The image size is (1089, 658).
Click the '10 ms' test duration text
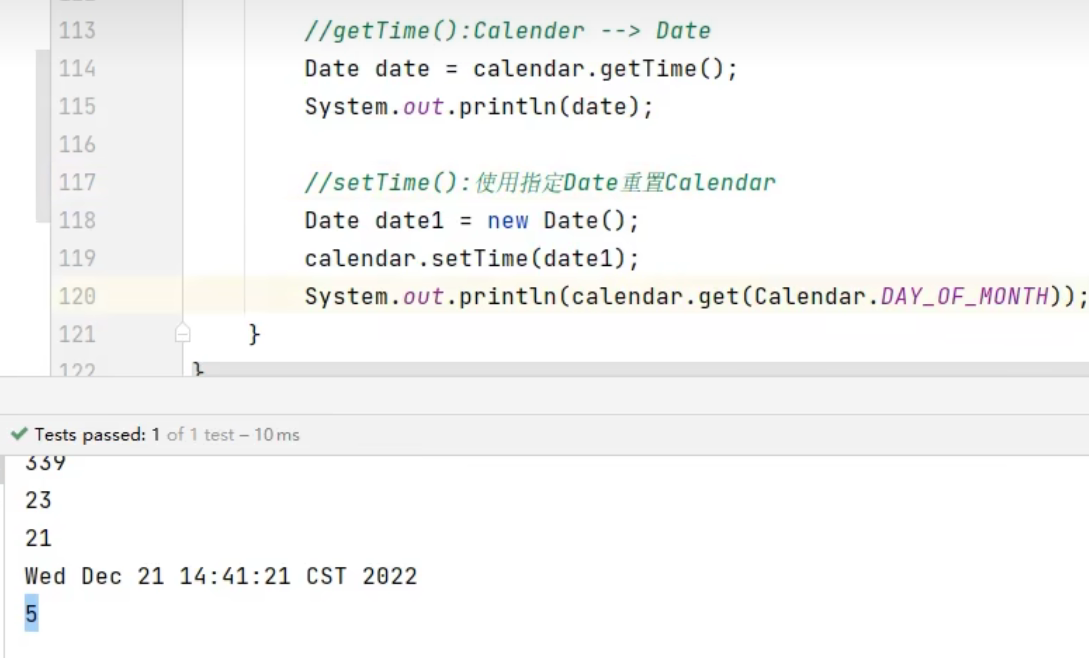(276, 435)
